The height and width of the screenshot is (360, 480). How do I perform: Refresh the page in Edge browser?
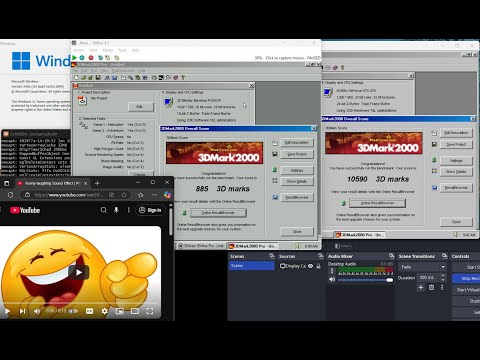[10, 195]
